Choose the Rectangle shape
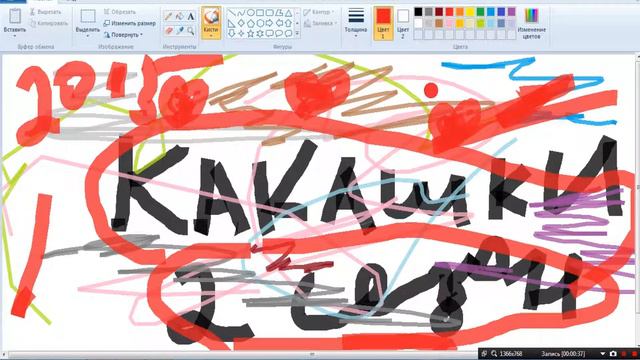The width and height of the screenshot is (640, 360). coord(260,13)
